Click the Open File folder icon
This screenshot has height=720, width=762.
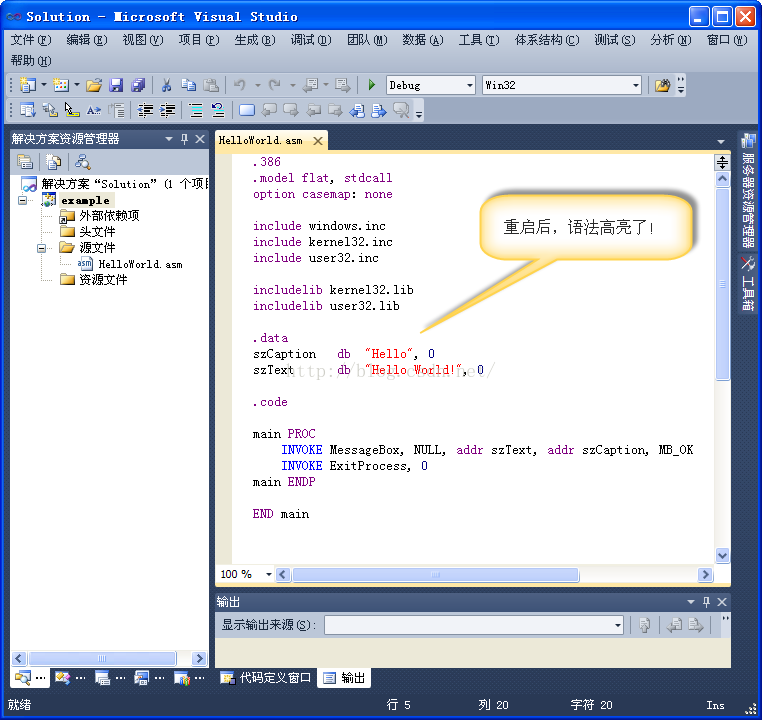[x=94, y=86]
